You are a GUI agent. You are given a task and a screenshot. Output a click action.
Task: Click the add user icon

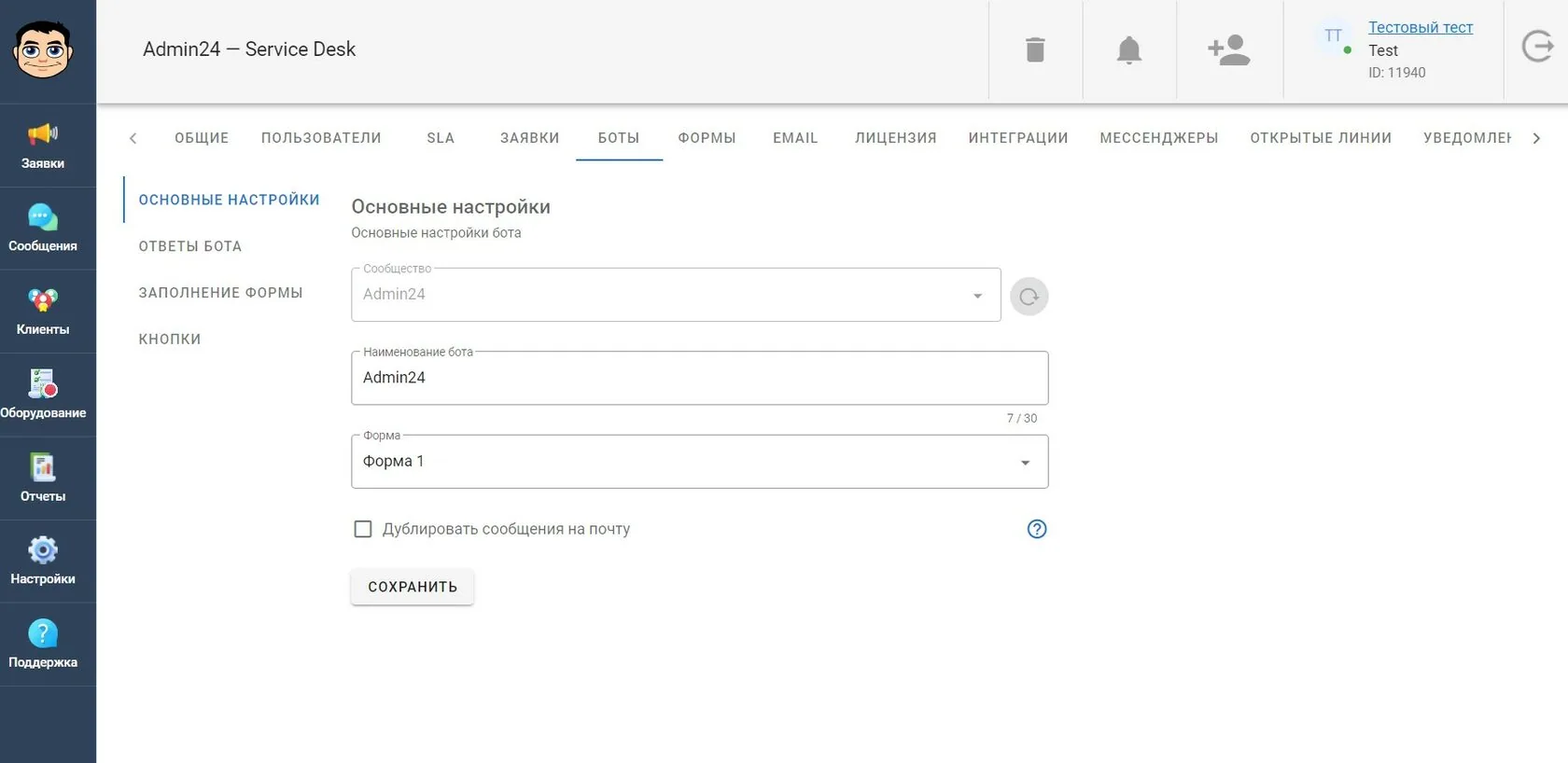(x=1229, y=49)
